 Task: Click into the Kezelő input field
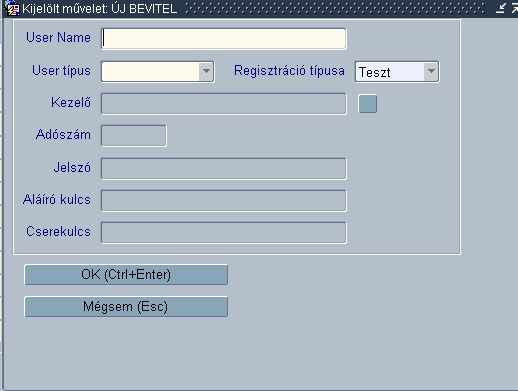click(224, 104)
